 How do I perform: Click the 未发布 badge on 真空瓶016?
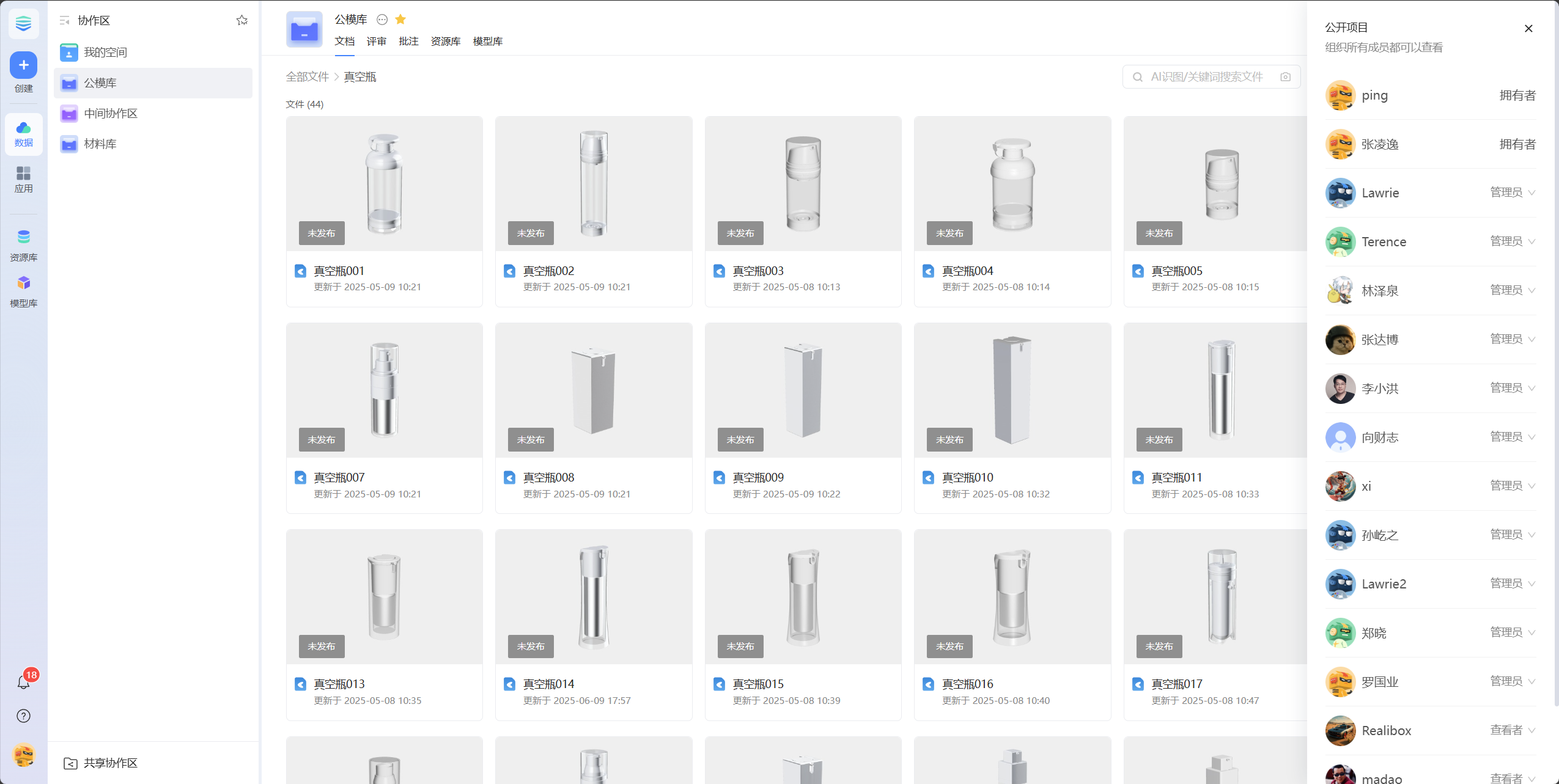point(949,647)
